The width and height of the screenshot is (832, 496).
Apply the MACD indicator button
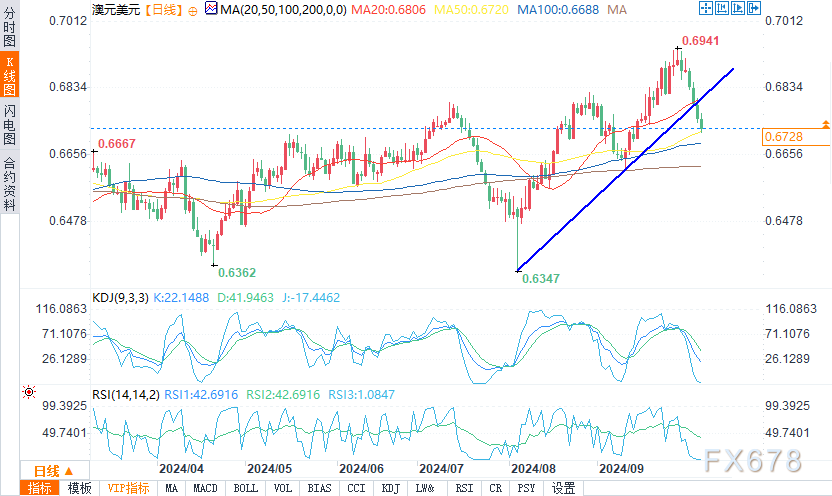205,488
